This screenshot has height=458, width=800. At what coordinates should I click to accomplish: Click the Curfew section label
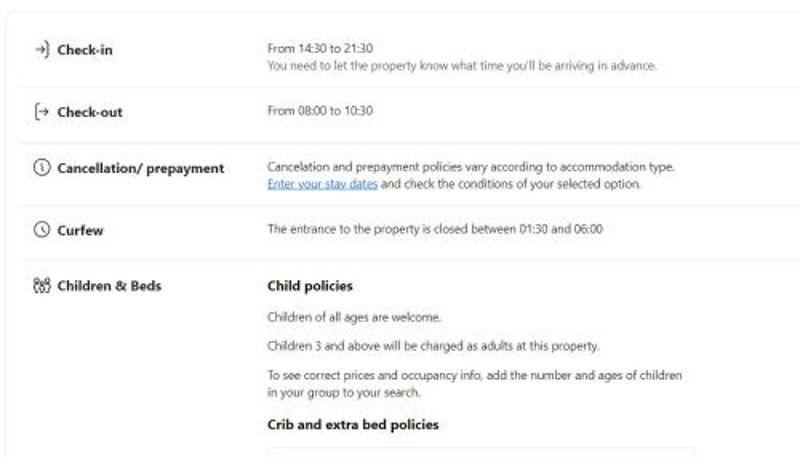pos(80,230)
